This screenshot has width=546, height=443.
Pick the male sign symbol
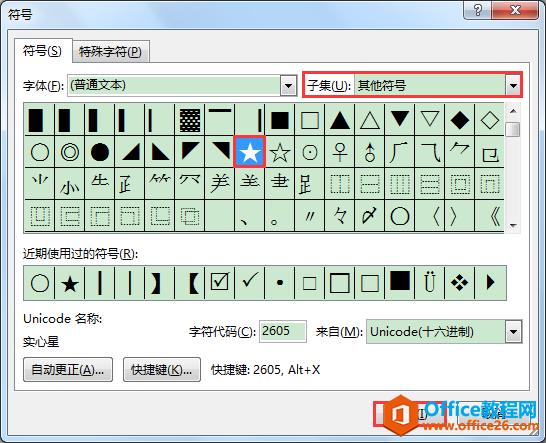(x=370, y=152)
